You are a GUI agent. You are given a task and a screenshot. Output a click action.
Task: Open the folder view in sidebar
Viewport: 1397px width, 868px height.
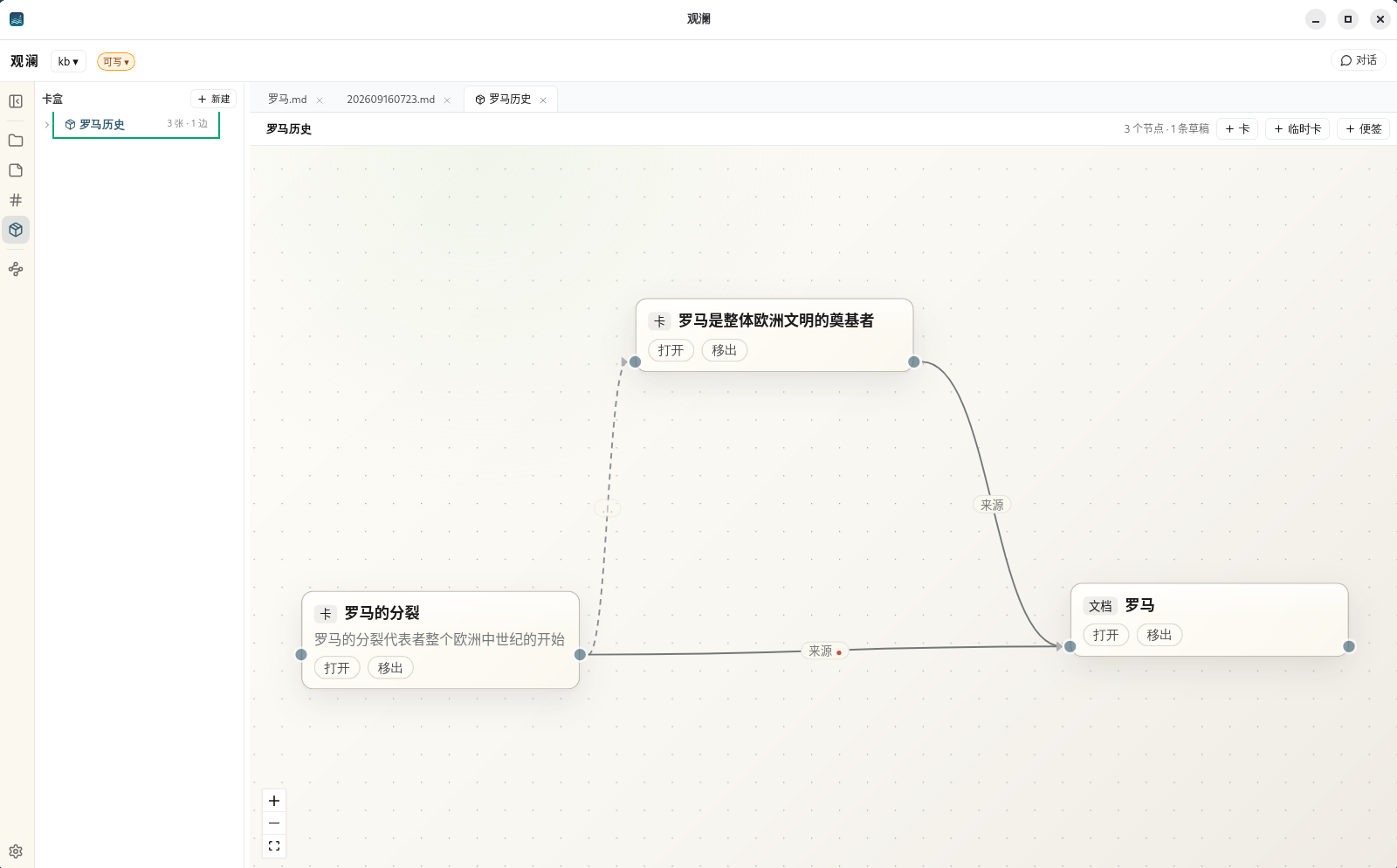coord(16,141)
